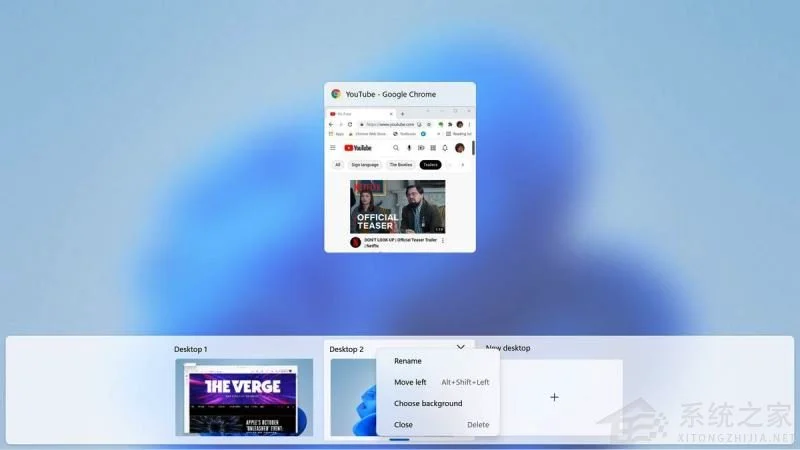Screen dimensions: 800x450
Task: Open the Desktop 2 thumbnail preview
Action: point(353,397)
